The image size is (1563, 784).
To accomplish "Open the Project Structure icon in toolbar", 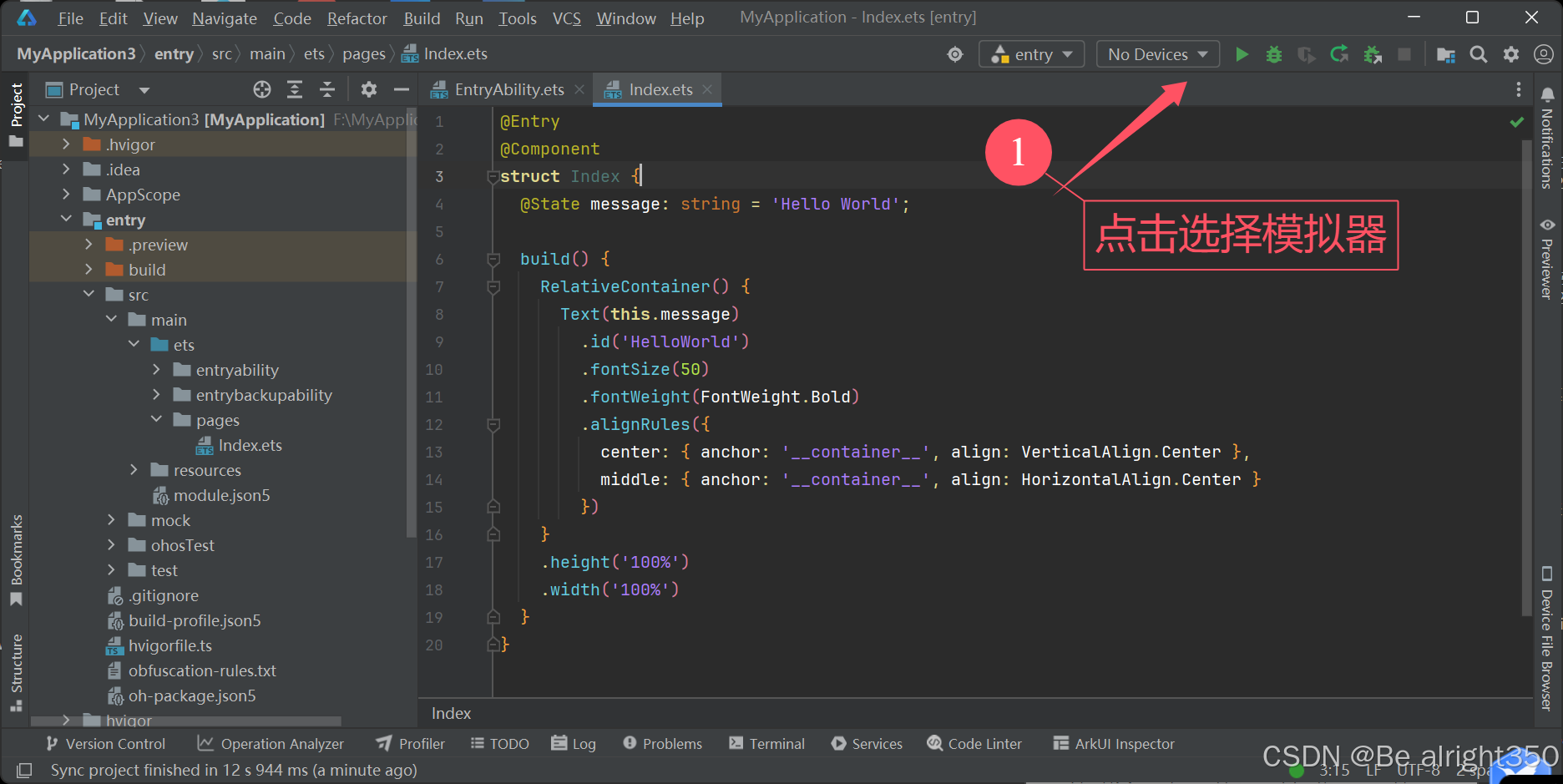I will 1446,54.
